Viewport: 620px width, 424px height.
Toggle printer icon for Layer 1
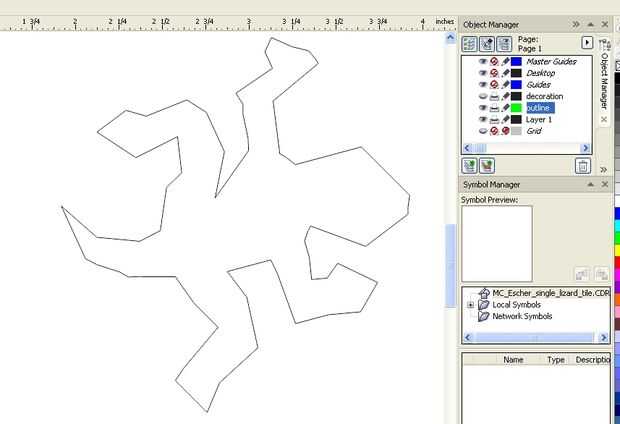[x=494, y=119]
